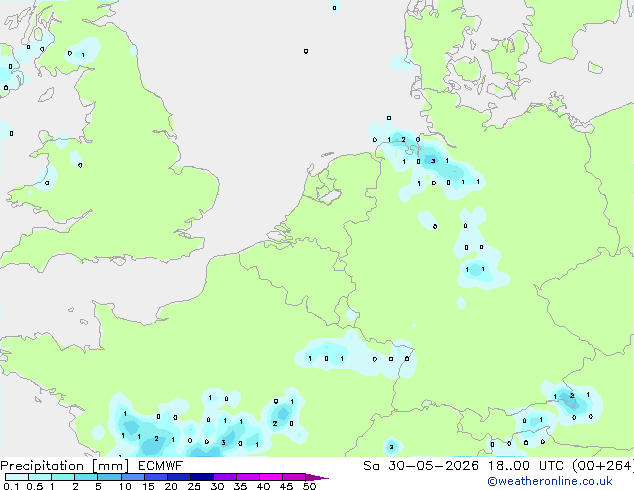Open the weatheronline.co.uk copyright link

[x=550, y=481]
